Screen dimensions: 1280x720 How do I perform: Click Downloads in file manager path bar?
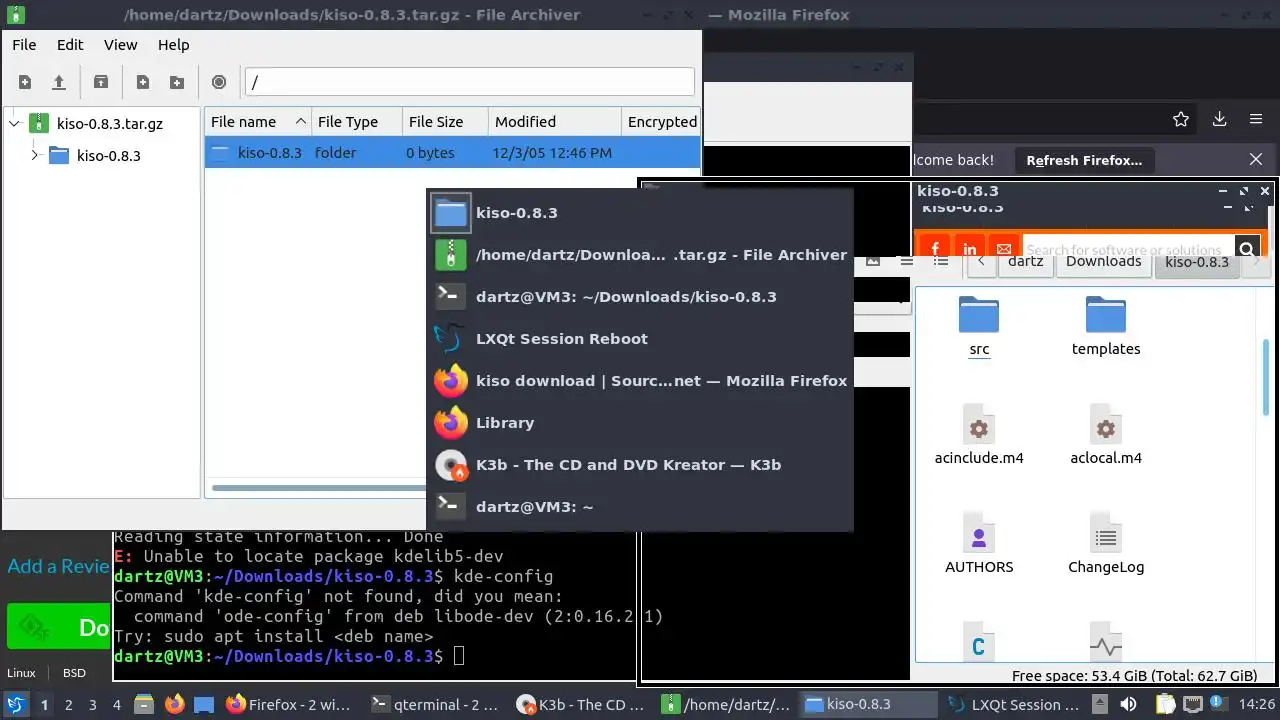coord(1103,262)
